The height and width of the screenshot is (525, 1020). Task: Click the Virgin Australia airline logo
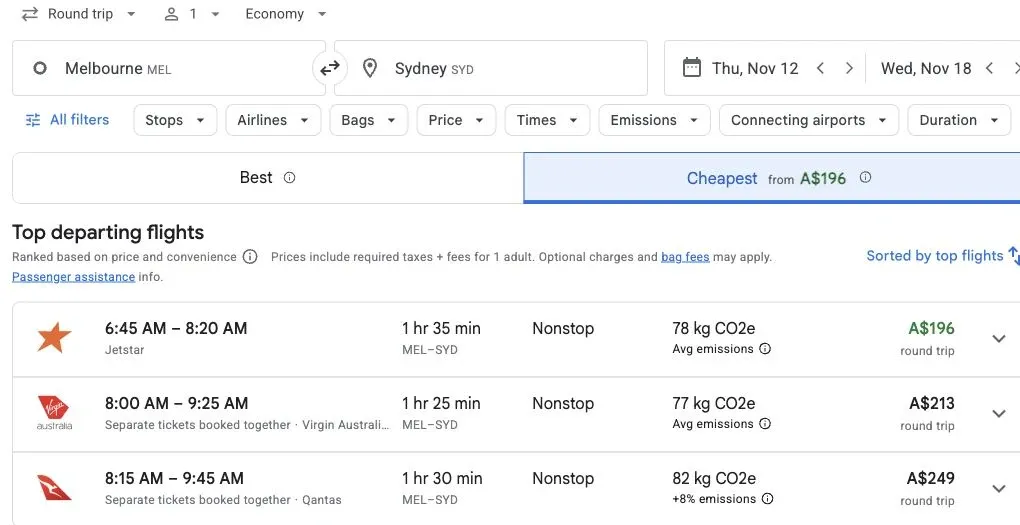pyautogui.click(x=54, y=413)
